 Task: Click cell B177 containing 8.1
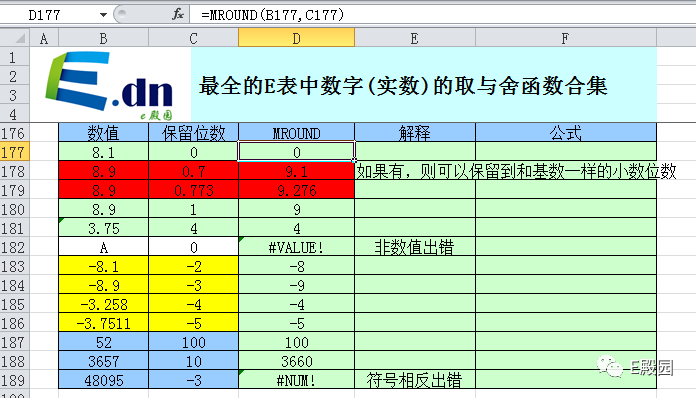click(x=103, y=152)
